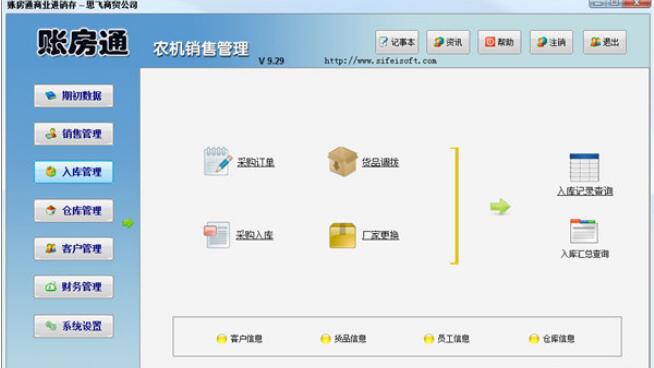Select 仓库管理 in the sidebar
The height and width of the screenshot is (368, 654).
pyautogui.click(x=73, y=211)
